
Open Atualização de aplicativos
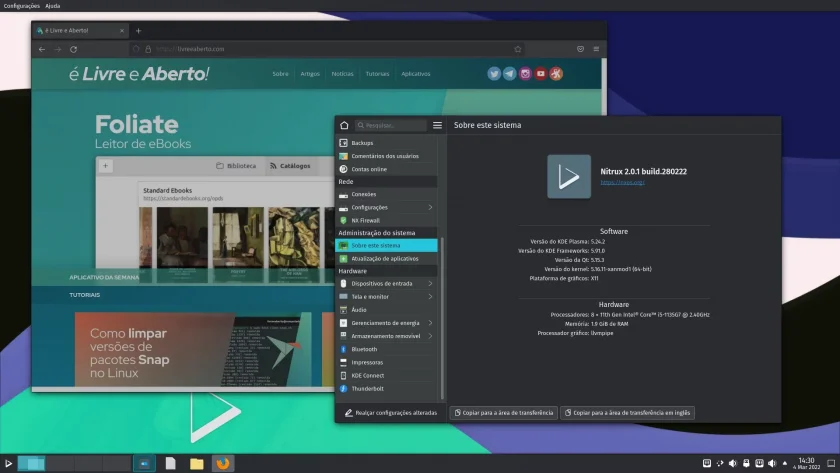pyautogui.click(x=386, y=259)
